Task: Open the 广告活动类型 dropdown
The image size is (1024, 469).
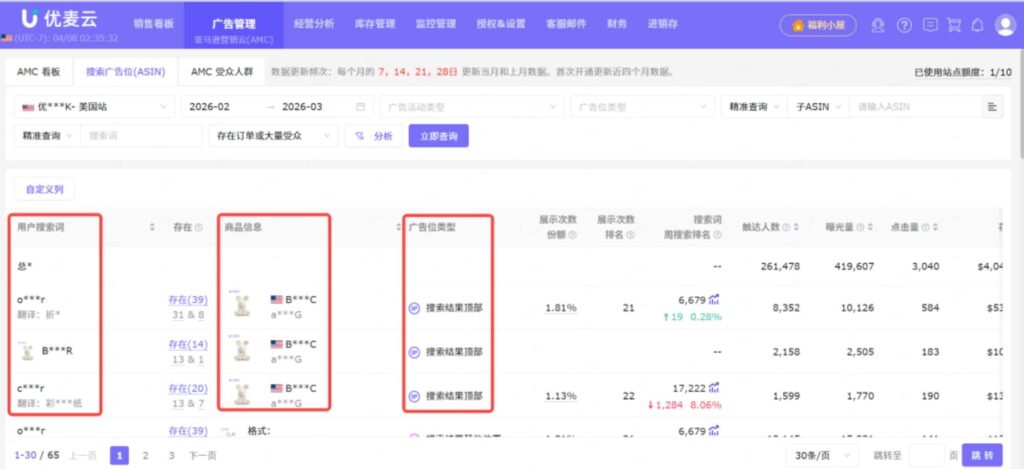Action: point(472,106)
